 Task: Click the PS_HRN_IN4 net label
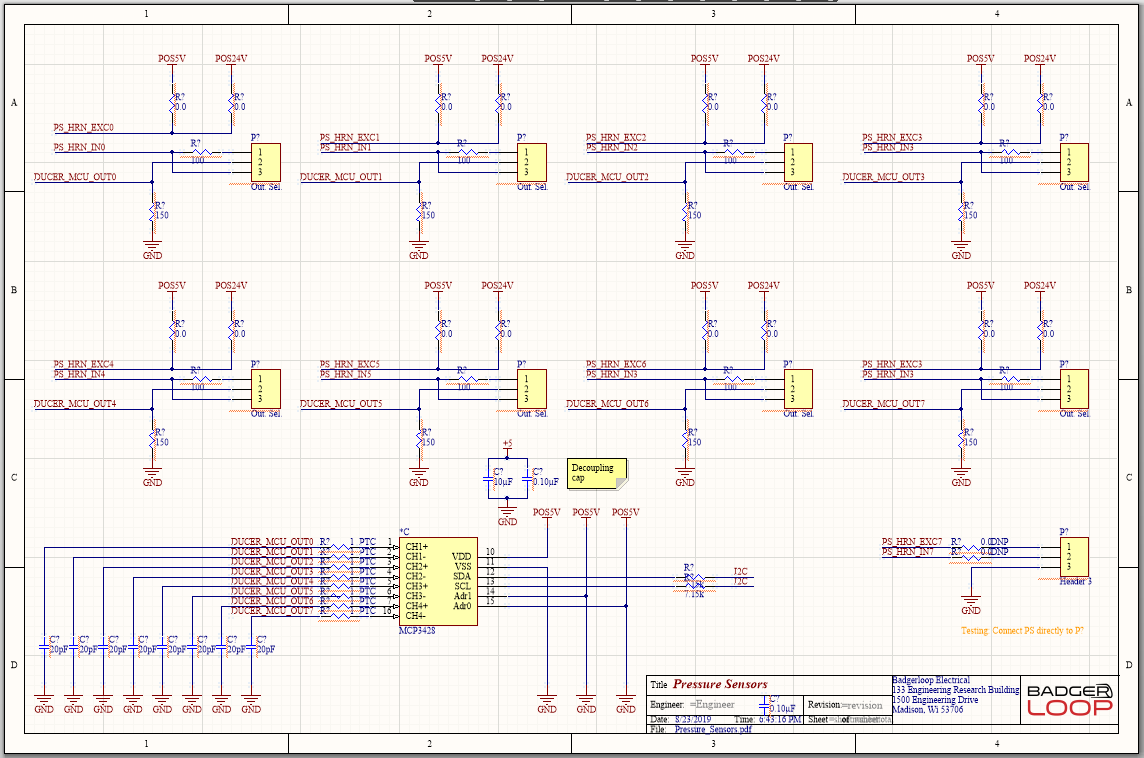click(79, 374)
